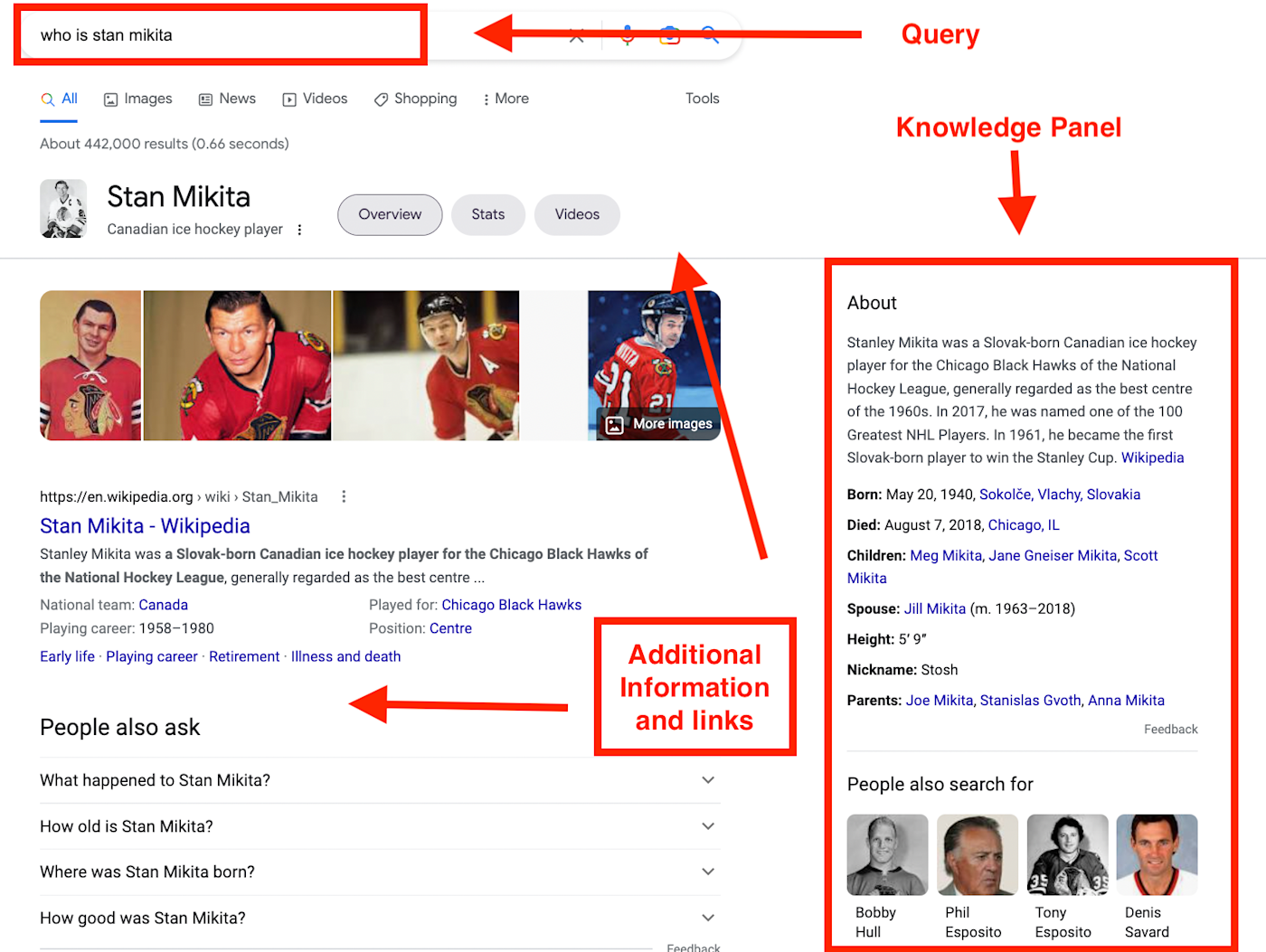Image resolution: width=1266 pixels, height=952 pixels.
Task: Open the Joe Mikita parent link
Action: 940,701
